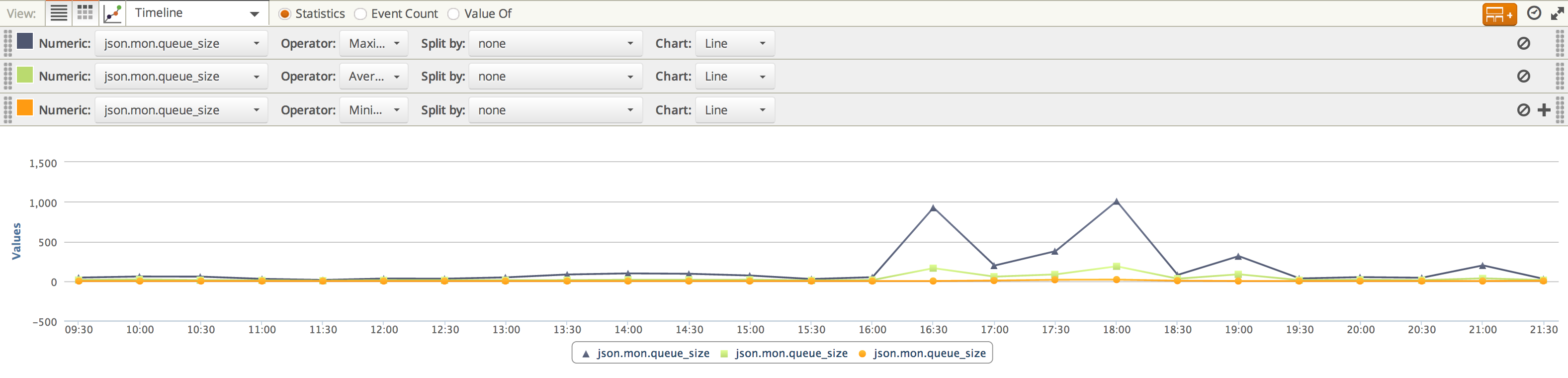Viewport: 1568px width, 378px height.
Task: Disable the Maximum series row
Action: [x=1523, y=43]
